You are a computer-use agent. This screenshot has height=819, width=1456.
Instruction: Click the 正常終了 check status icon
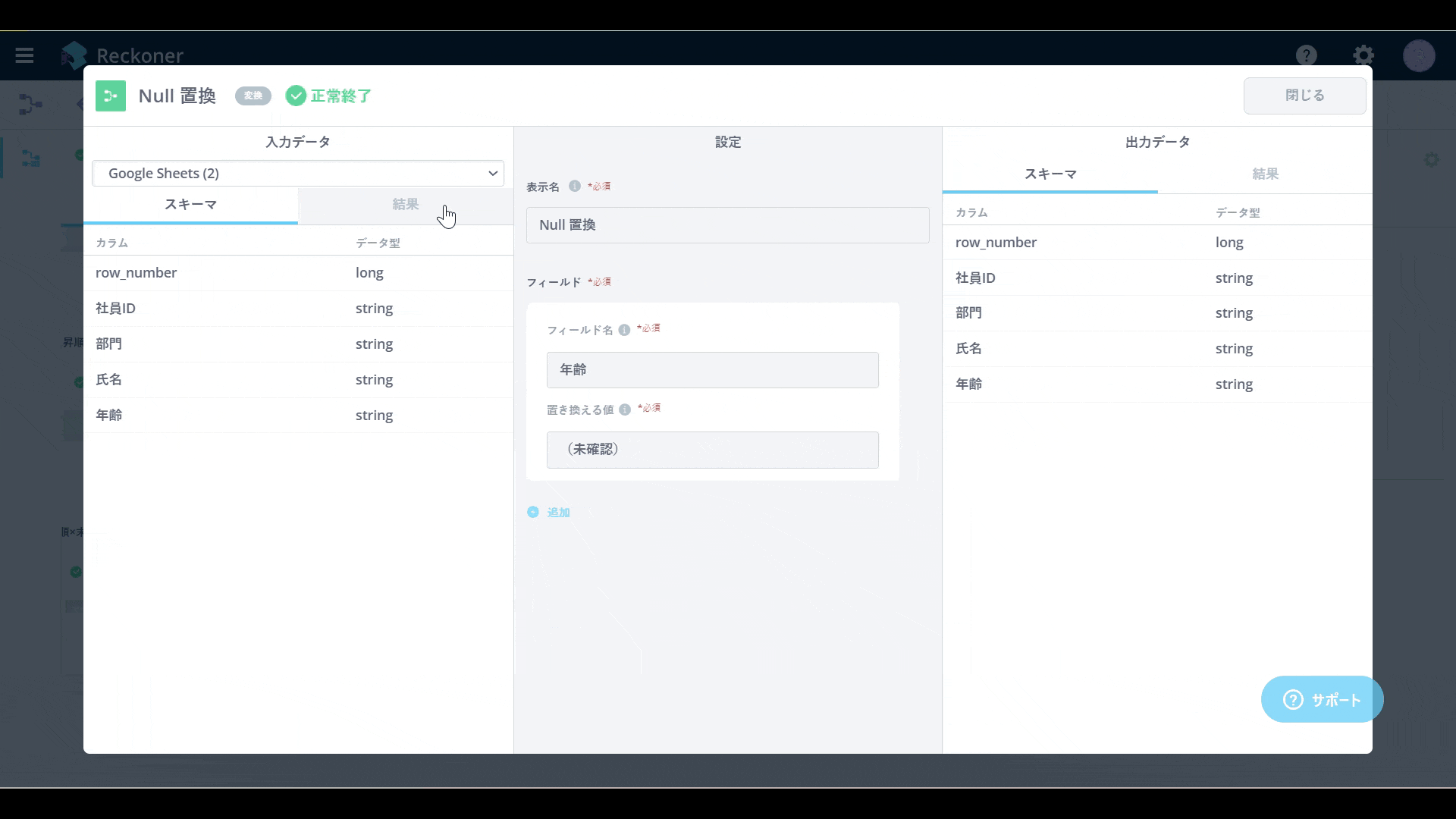coord(296,96)
